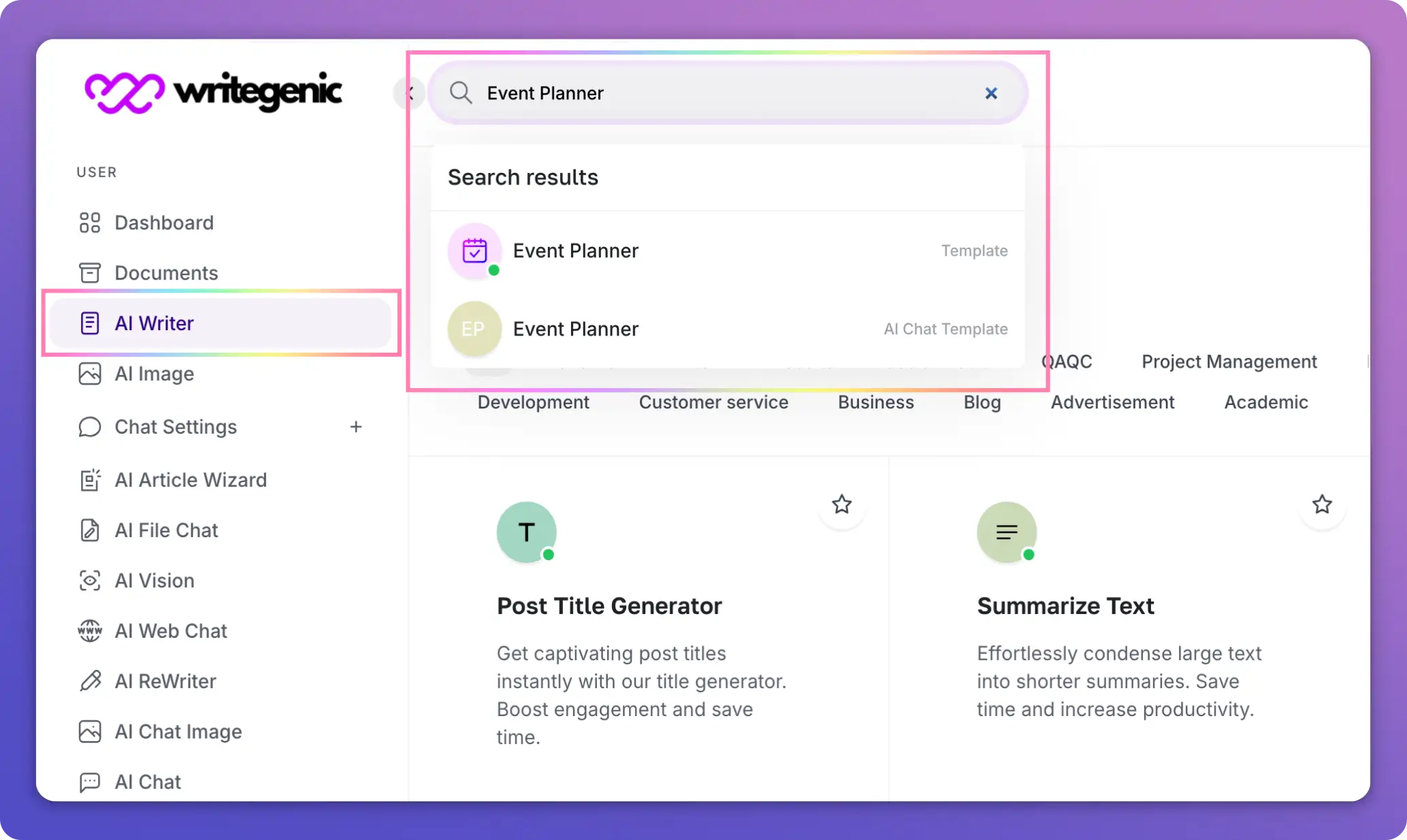Click the AI Chat Image icon

point(90,732)
